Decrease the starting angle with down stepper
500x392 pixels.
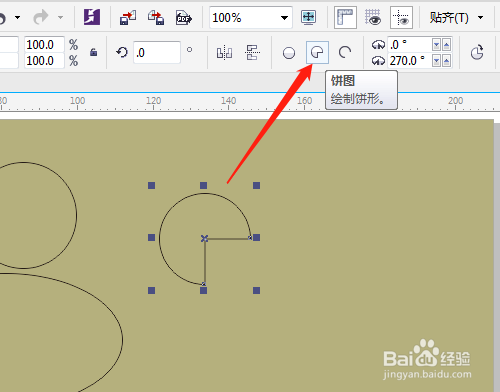point(436,44)
